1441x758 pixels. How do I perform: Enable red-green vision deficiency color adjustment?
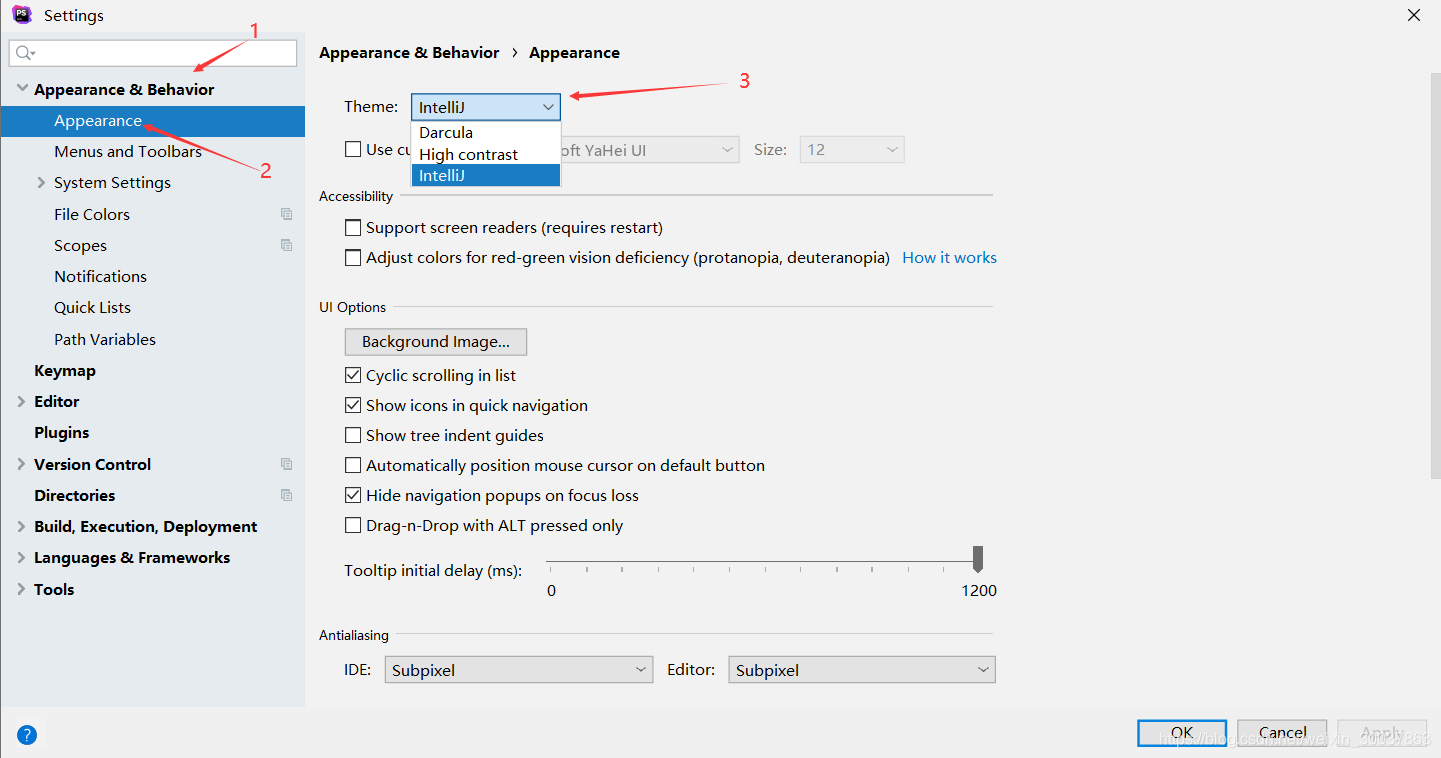click(x=353, y=258)
